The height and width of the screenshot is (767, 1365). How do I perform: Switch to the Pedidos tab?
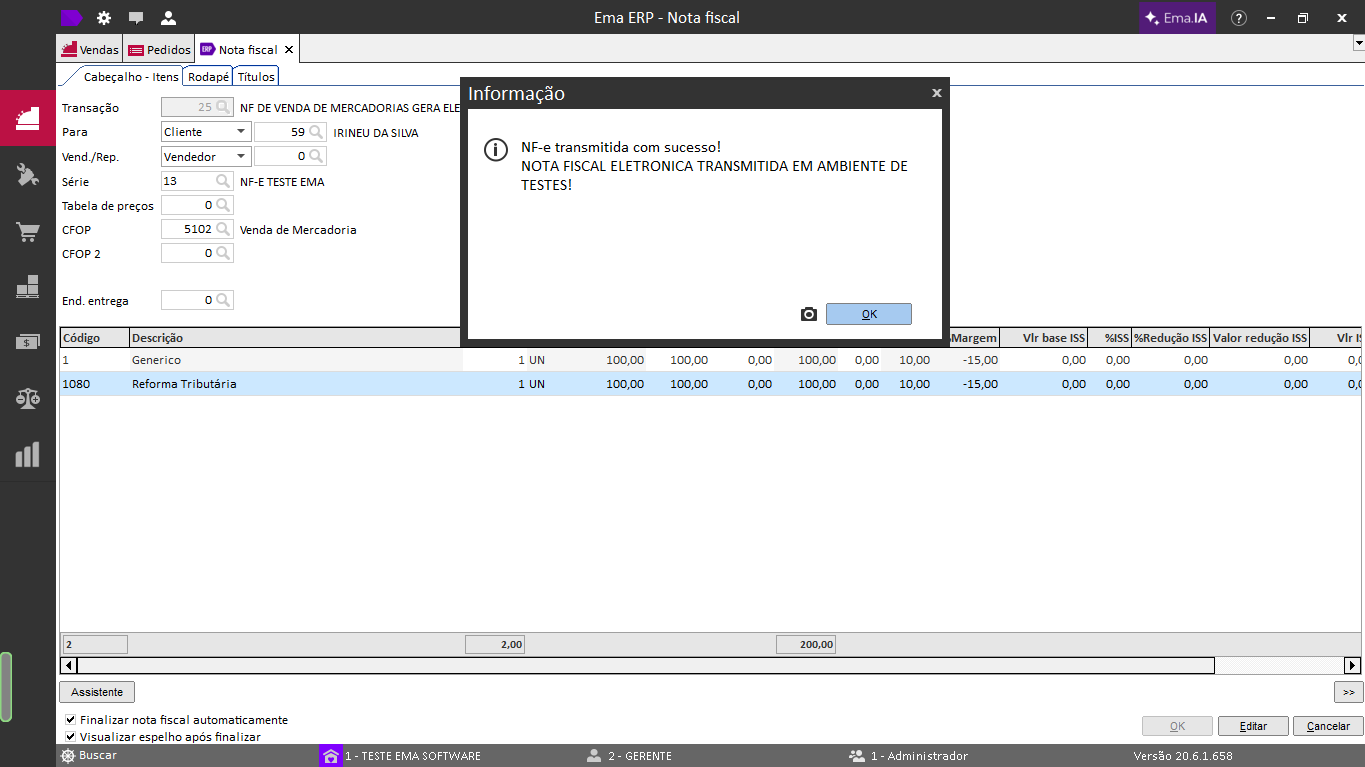(x=160, y=50)
